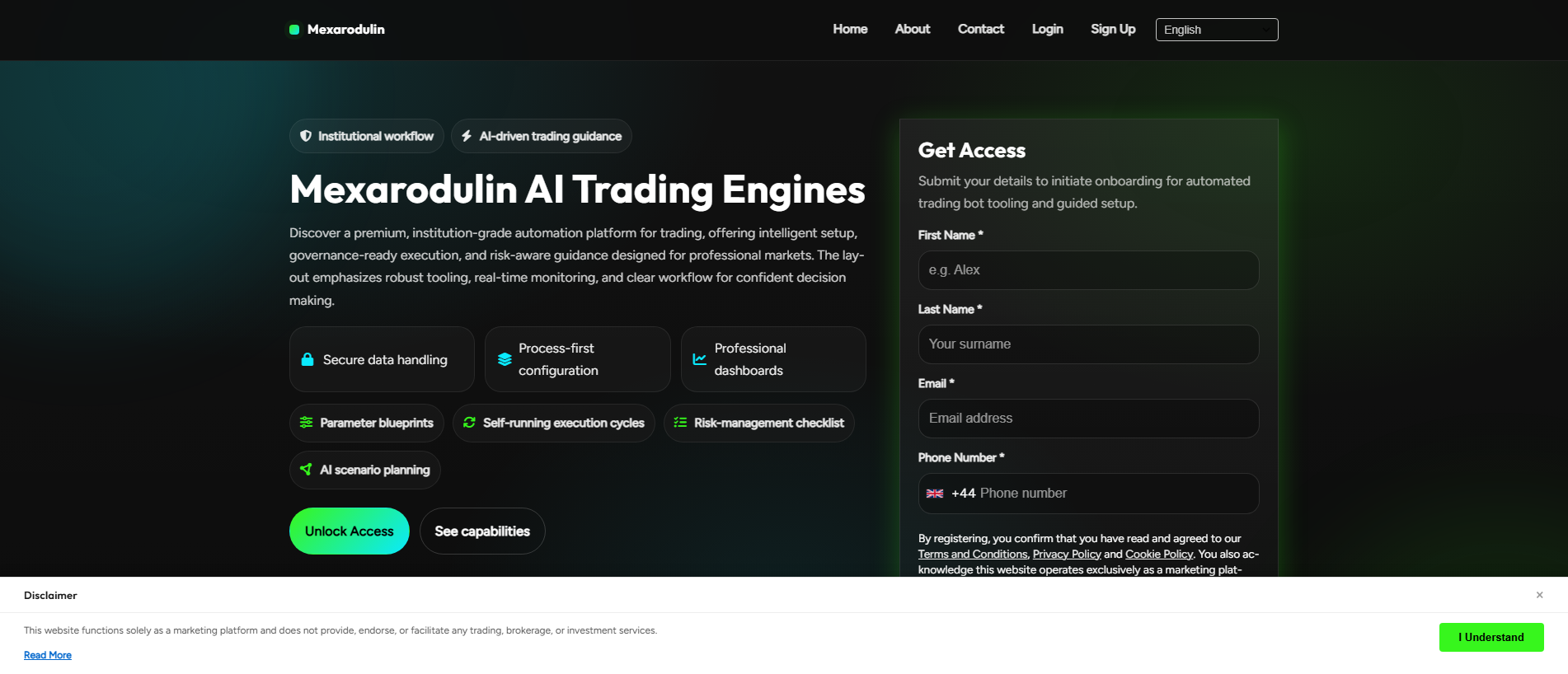Click the refresh icon on Self-running execution cycles
The width and height of the screenshot is (1568, 674).
tap(469, 423)
